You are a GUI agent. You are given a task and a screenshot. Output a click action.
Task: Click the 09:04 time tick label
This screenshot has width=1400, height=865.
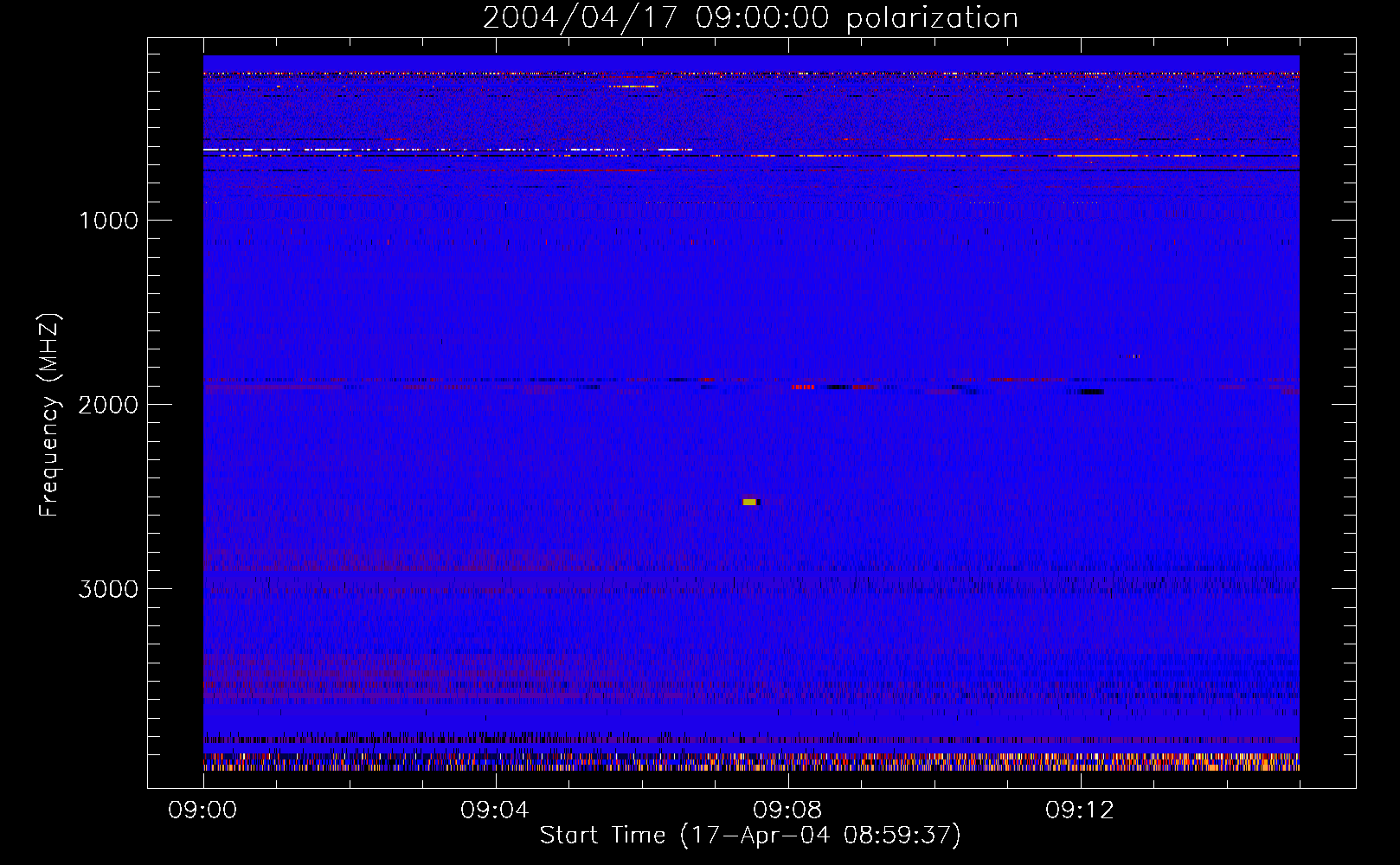pyautogui.click(x=495, y=811)
